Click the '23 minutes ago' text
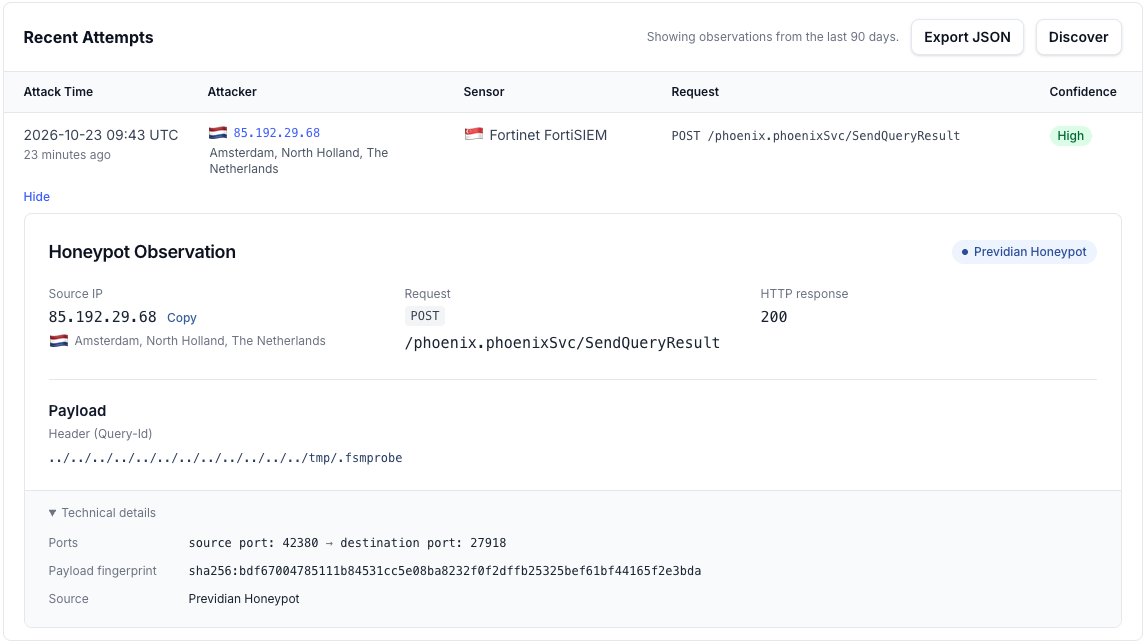 click(x=67, y=155)
